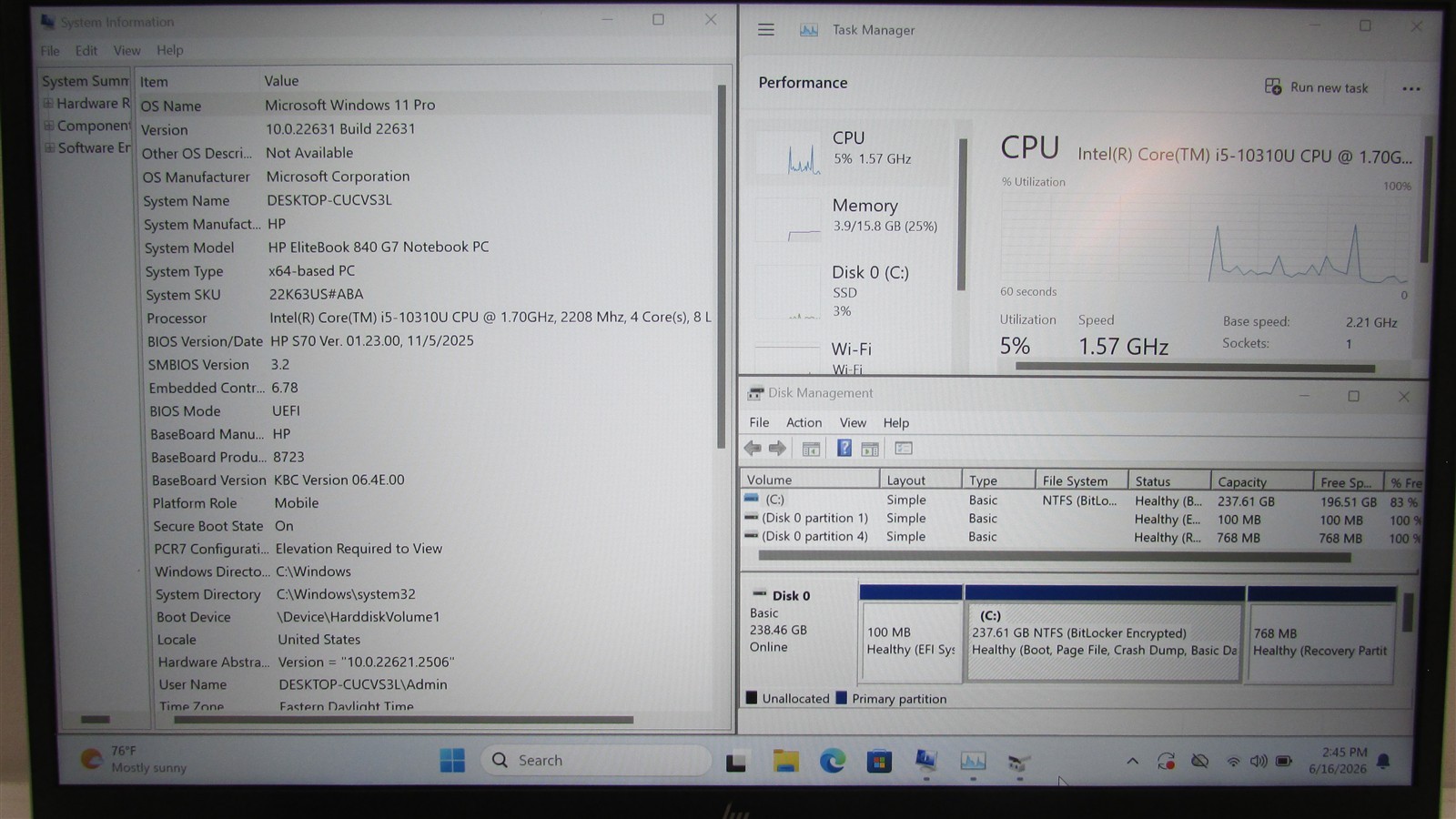This screenshot has height=819, width=1456.
Task: Sort by the Layout column header
Action: pos(920,480)
